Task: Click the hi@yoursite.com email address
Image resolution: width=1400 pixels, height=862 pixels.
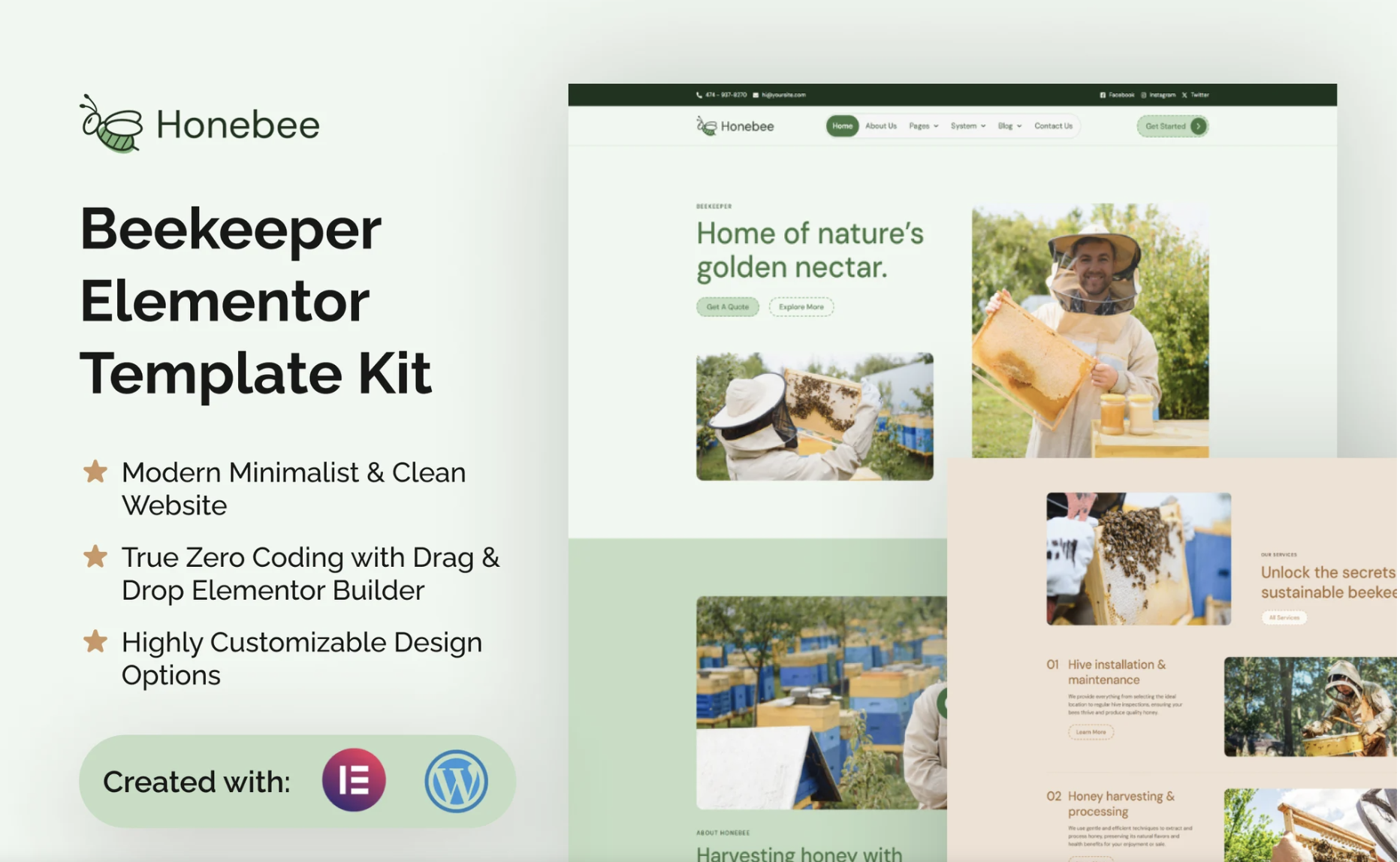Action: point(783,95)
